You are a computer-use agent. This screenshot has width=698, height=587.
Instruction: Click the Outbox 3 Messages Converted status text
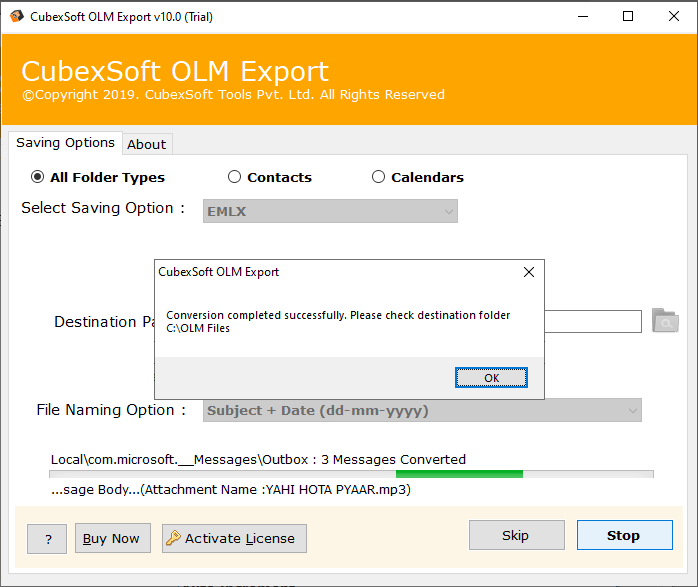tap(258, 459)
